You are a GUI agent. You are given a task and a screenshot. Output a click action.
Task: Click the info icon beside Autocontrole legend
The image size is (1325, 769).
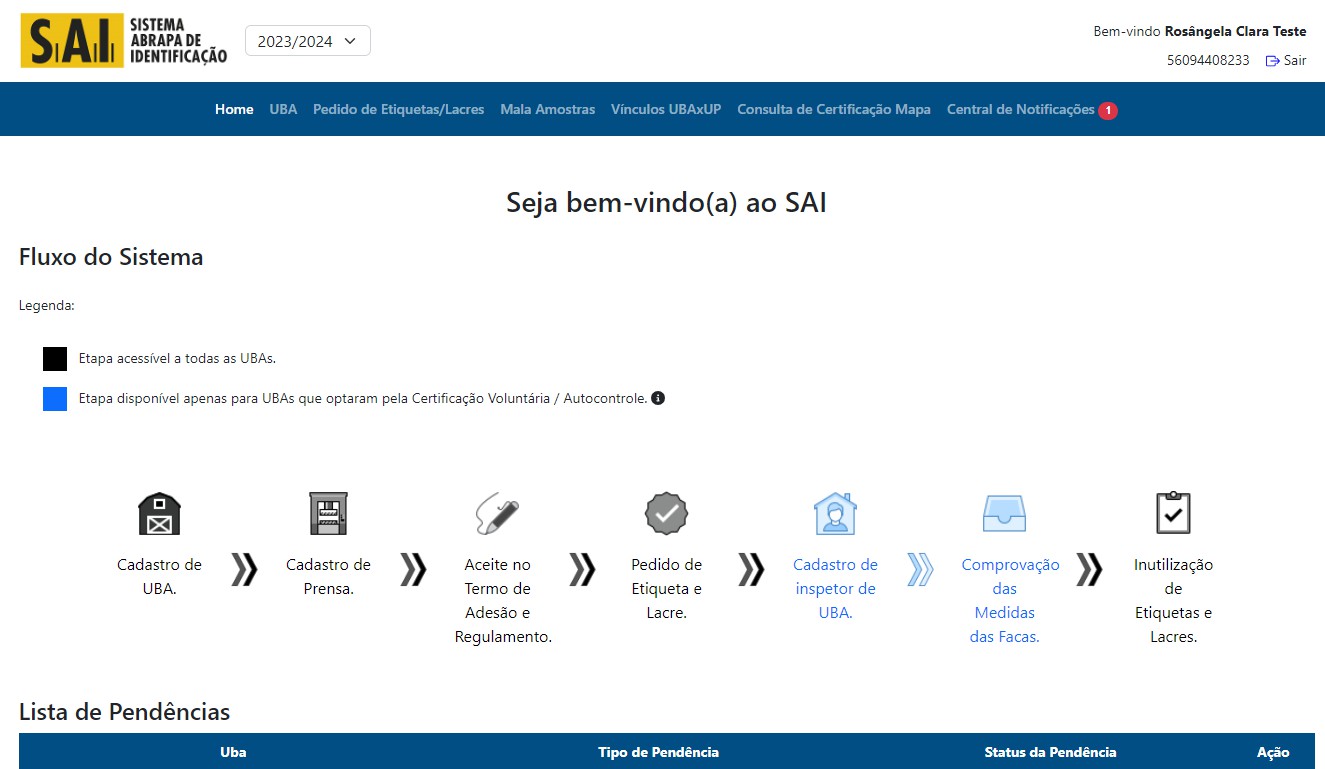[658, 398]
